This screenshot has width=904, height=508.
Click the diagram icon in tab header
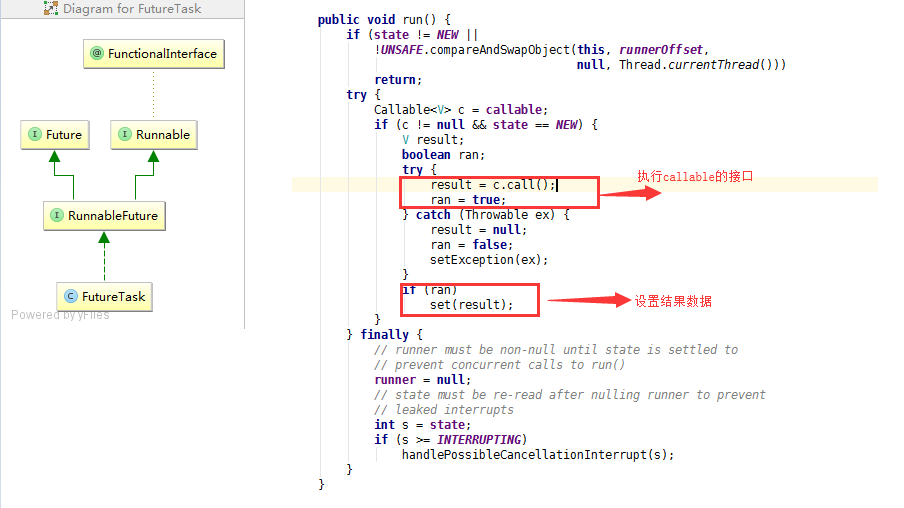click(51, 9)
